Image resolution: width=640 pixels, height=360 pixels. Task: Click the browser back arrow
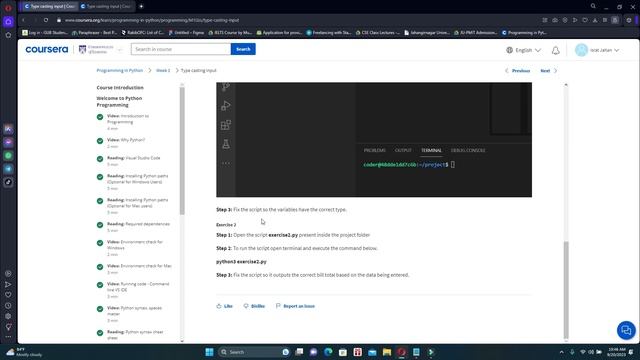click(x=23, y=20)
